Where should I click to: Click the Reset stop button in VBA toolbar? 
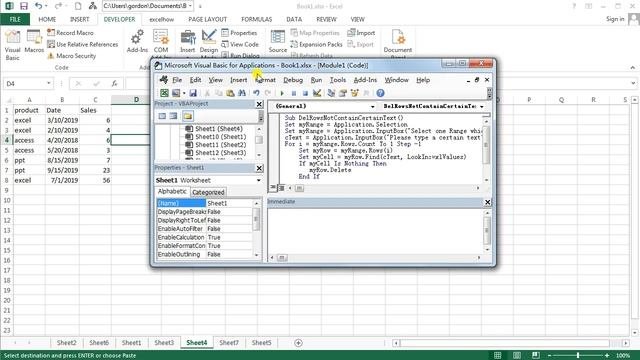tap(305, 93)
